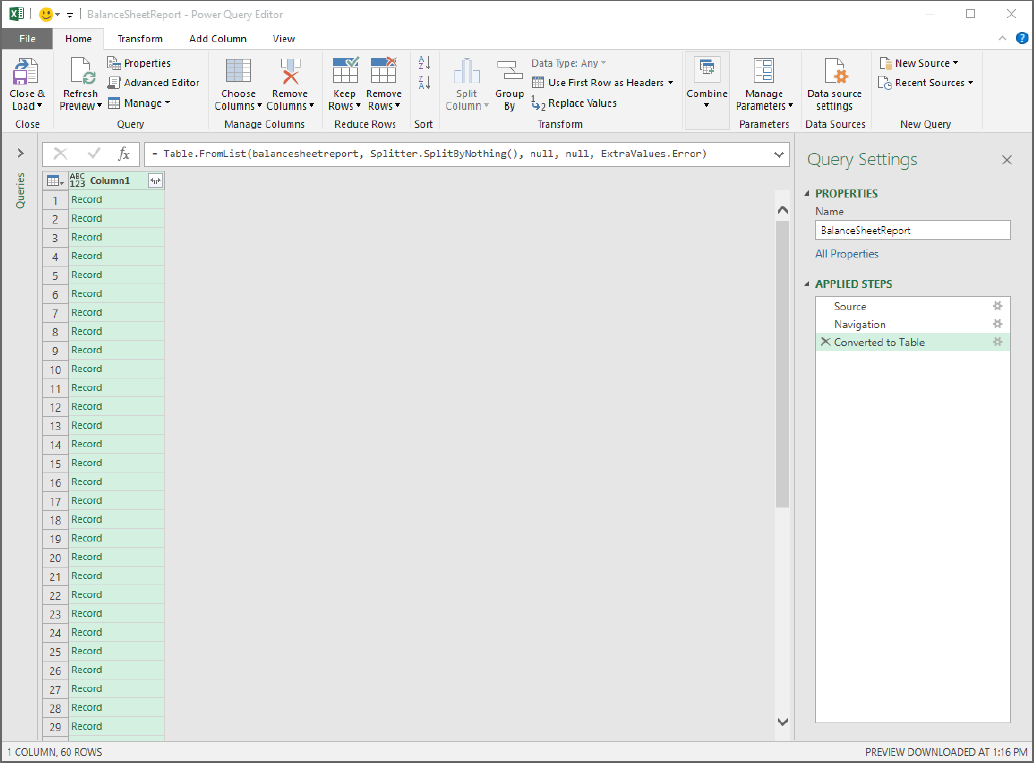Click the Combine icon
This screenshot has width=1034, height=763.
(x=707, y=69)
